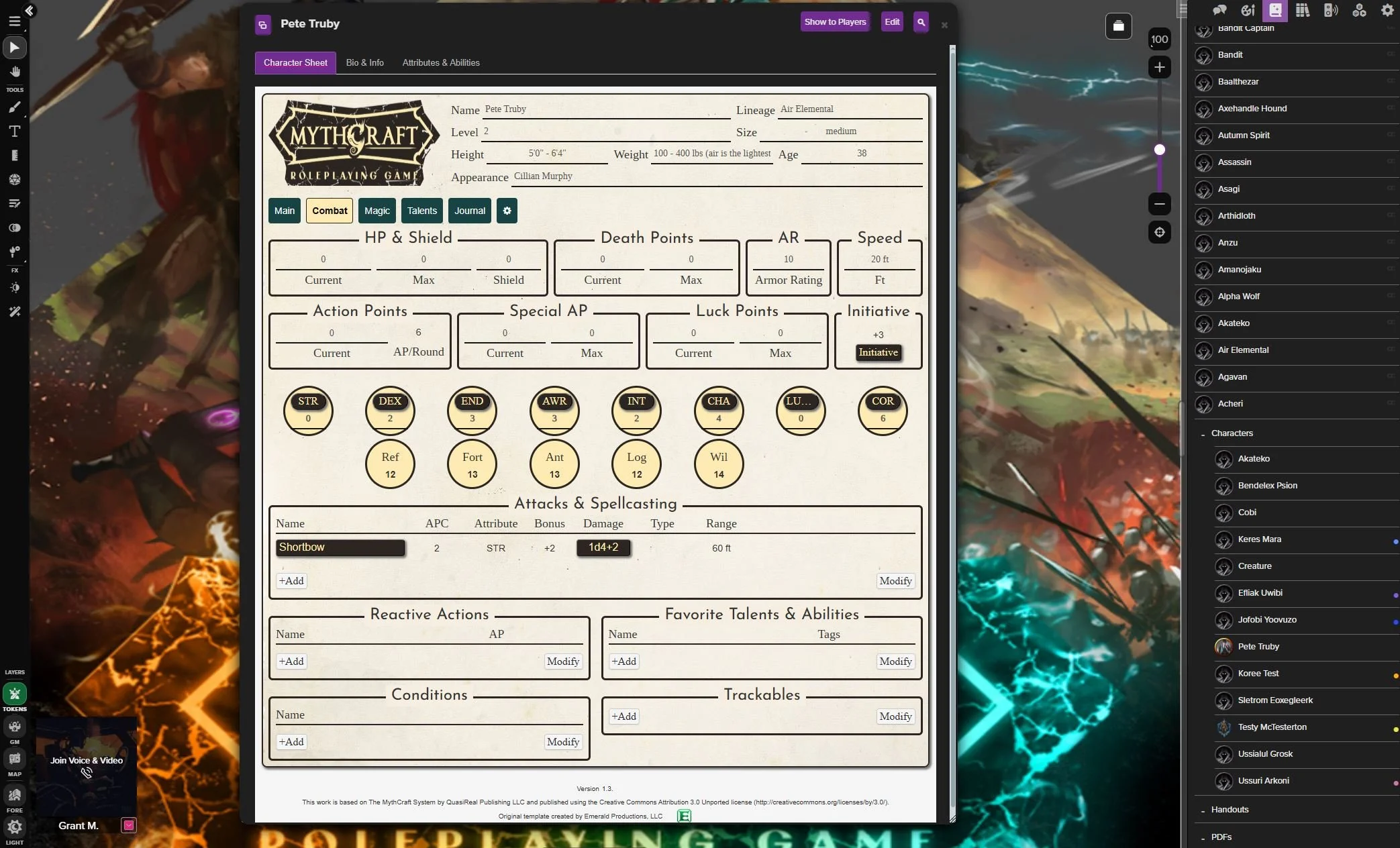Toggle the GM layer button
The height and width of the screenshot is (848, 1400).
tap(14, 727)
